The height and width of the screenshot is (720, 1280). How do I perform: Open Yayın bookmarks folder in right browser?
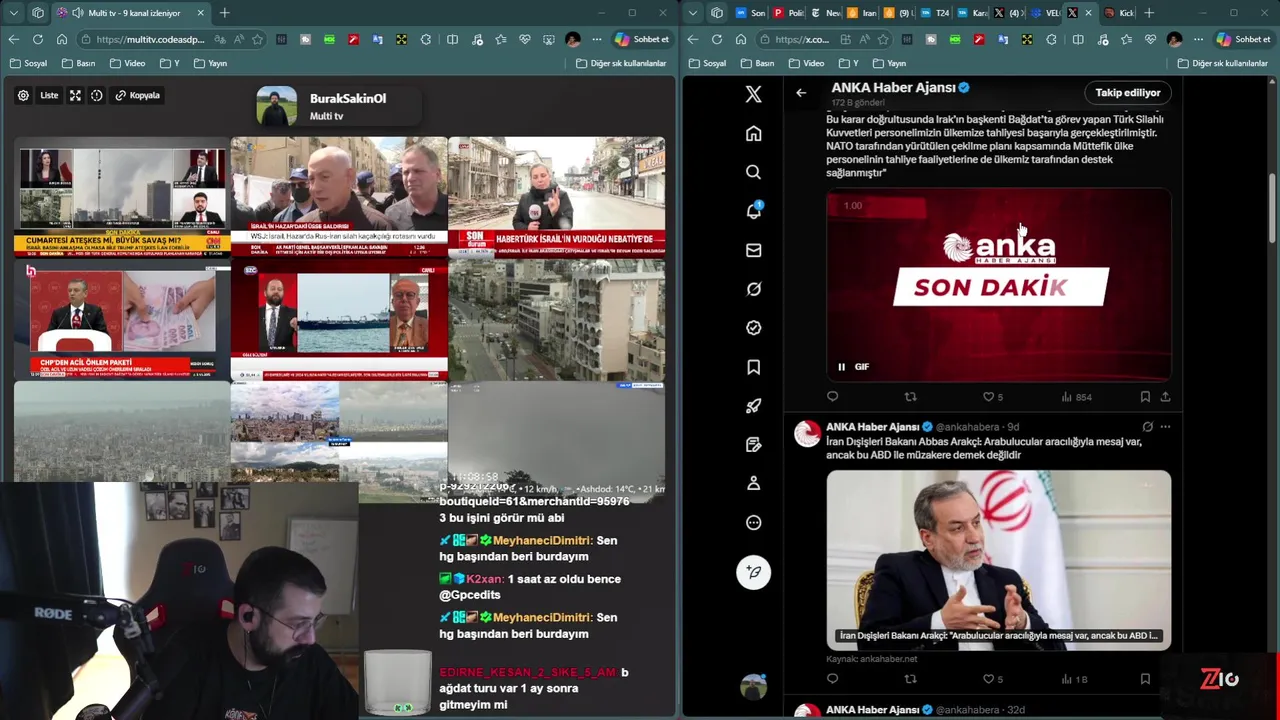click(x=889, y=63)
